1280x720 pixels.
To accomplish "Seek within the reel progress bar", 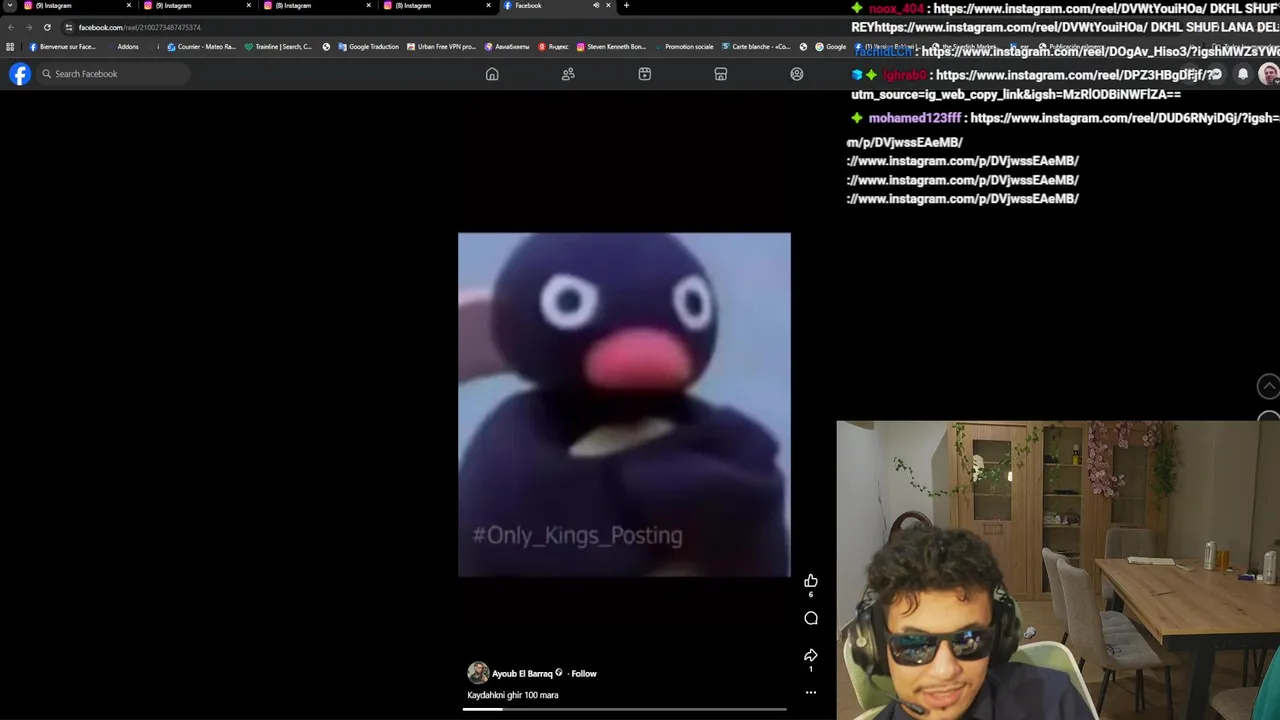I will (624, 709).
